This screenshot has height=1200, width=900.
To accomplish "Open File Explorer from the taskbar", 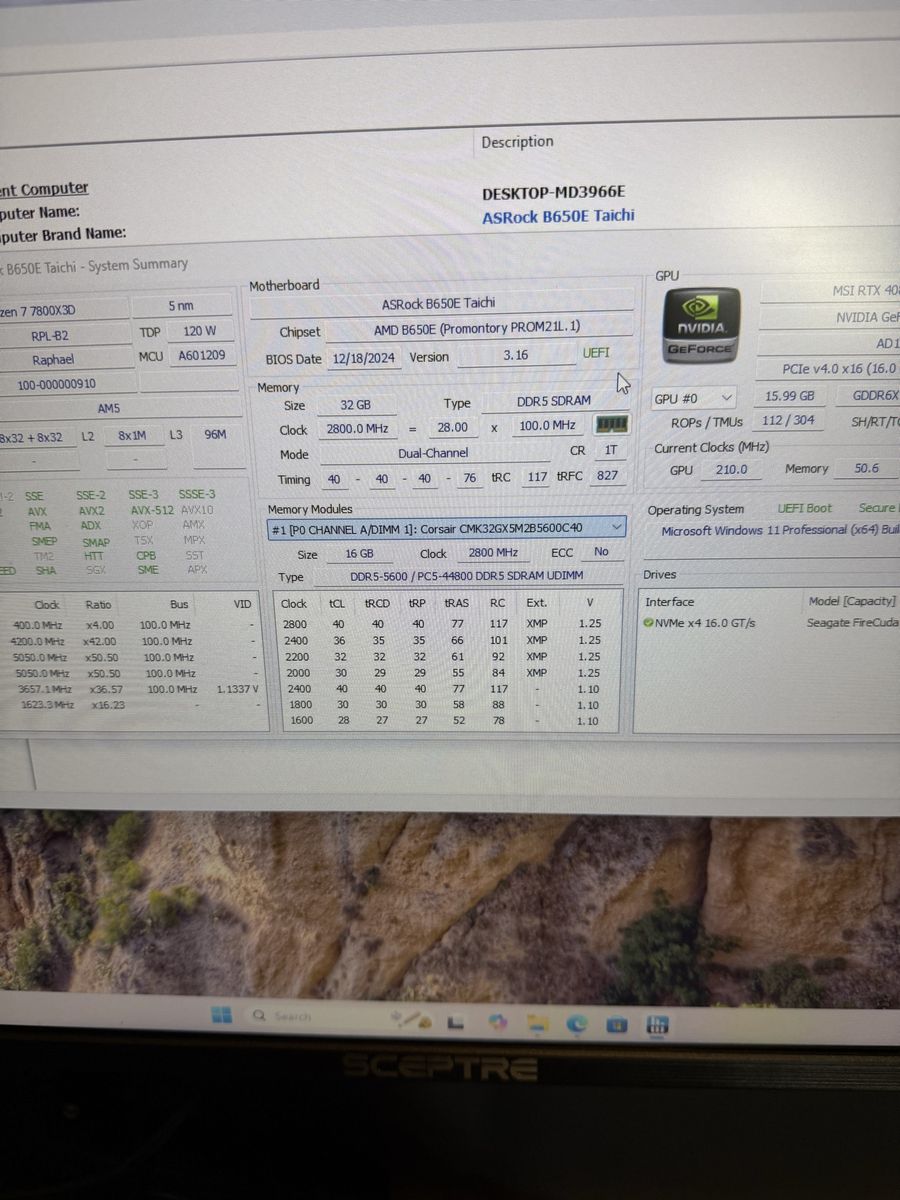I will point(539,1022).
